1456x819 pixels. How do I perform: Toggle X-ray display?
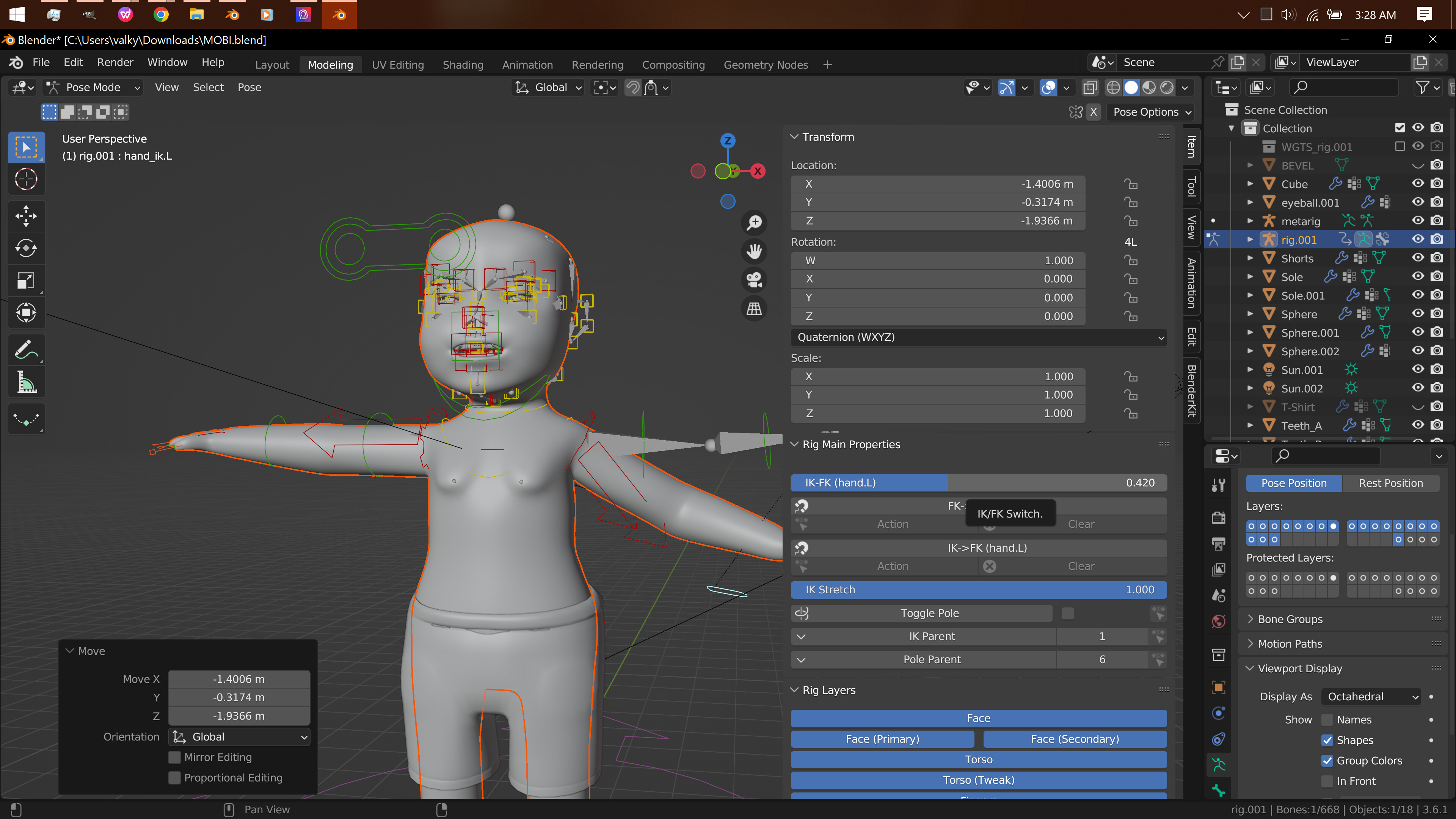click(1090, 87)
